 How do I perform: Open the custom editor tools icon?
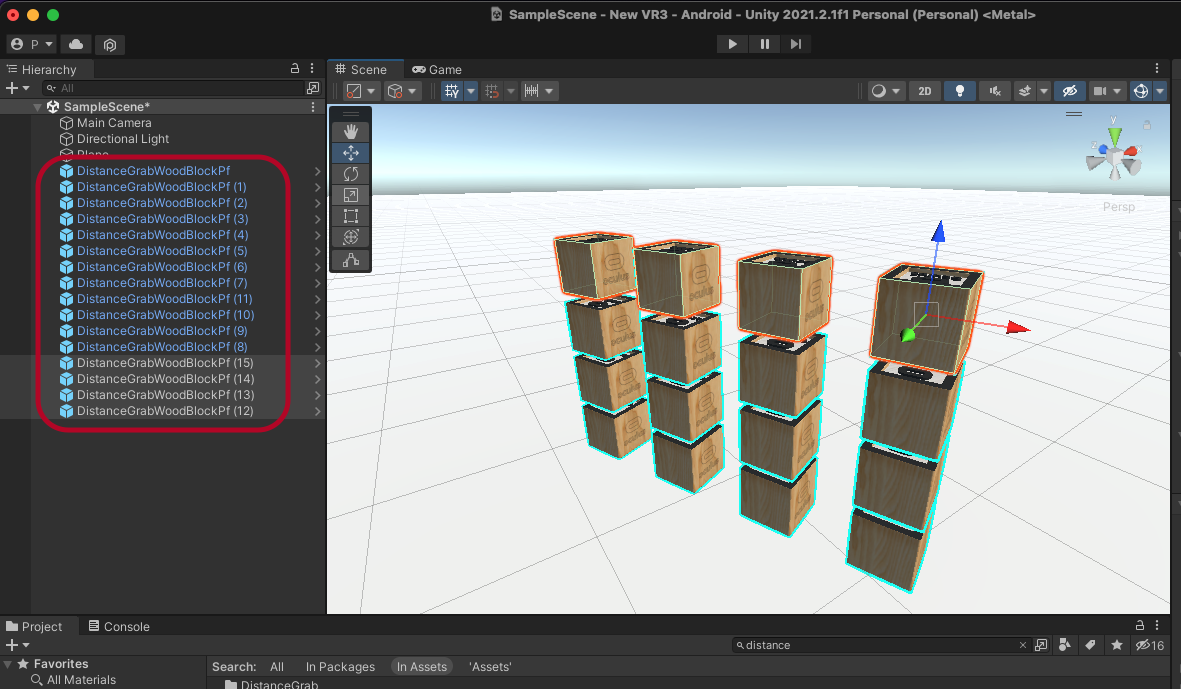[350, 261]
